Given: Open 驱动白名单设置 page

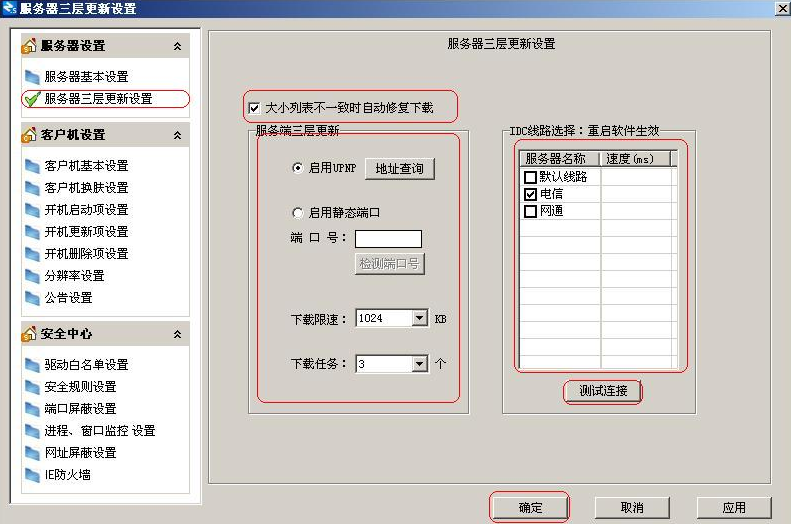Looking at the screenshot, I should coord(86,365).
